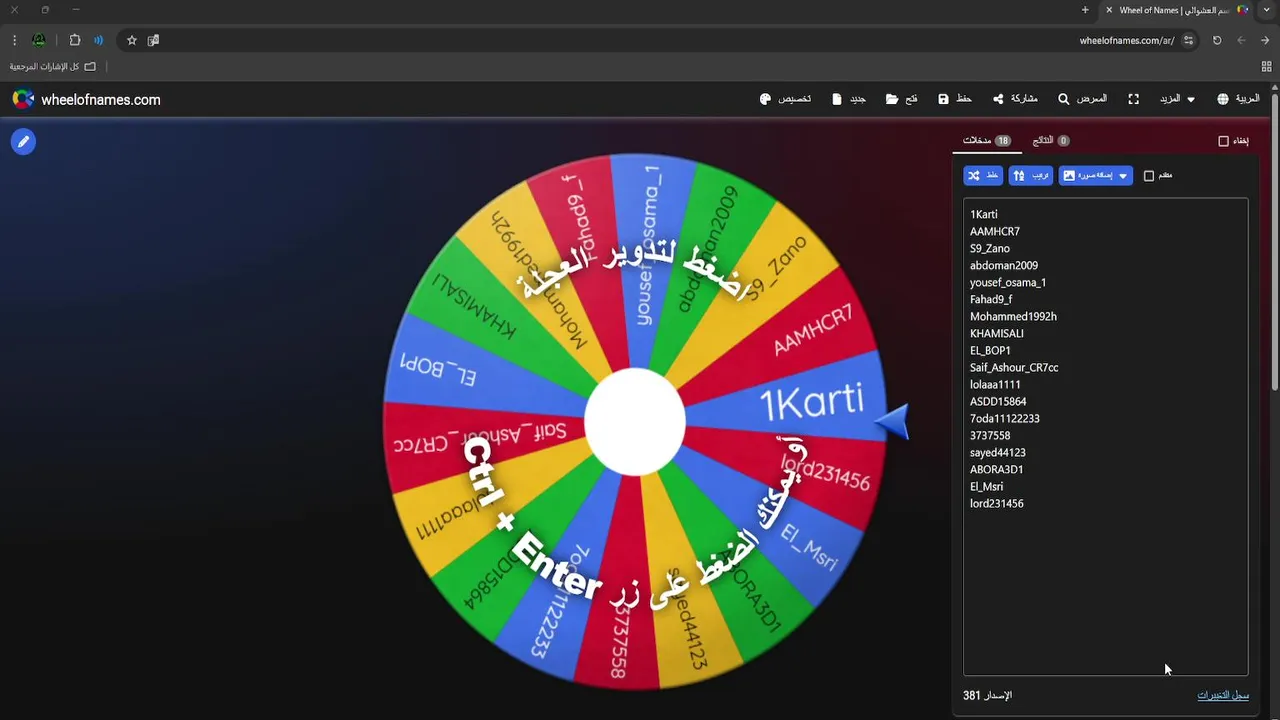Click the white center of the wheel to spin
The width and height of the screenshot is (1280, 720).
click(634, 422)
